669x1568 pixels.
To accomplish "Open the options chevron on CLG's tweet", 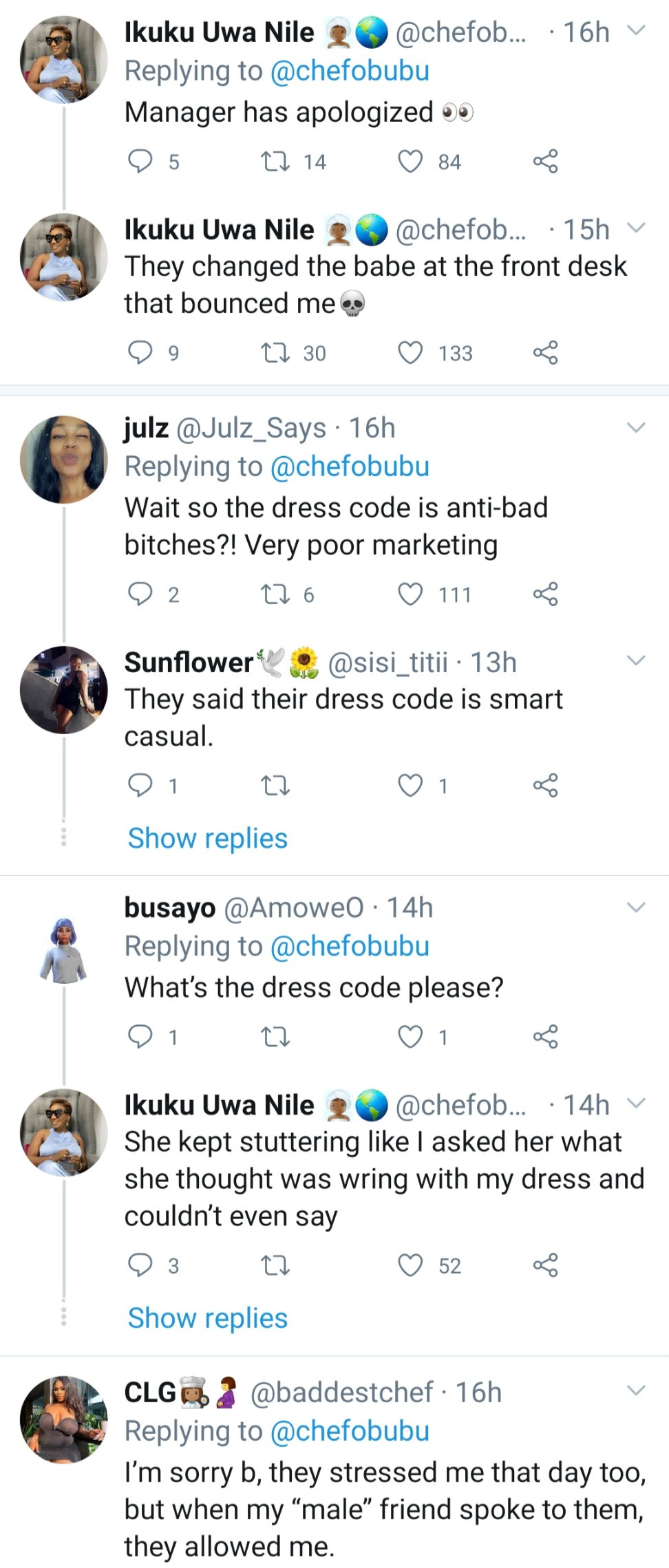I will tap(637, 1390).
